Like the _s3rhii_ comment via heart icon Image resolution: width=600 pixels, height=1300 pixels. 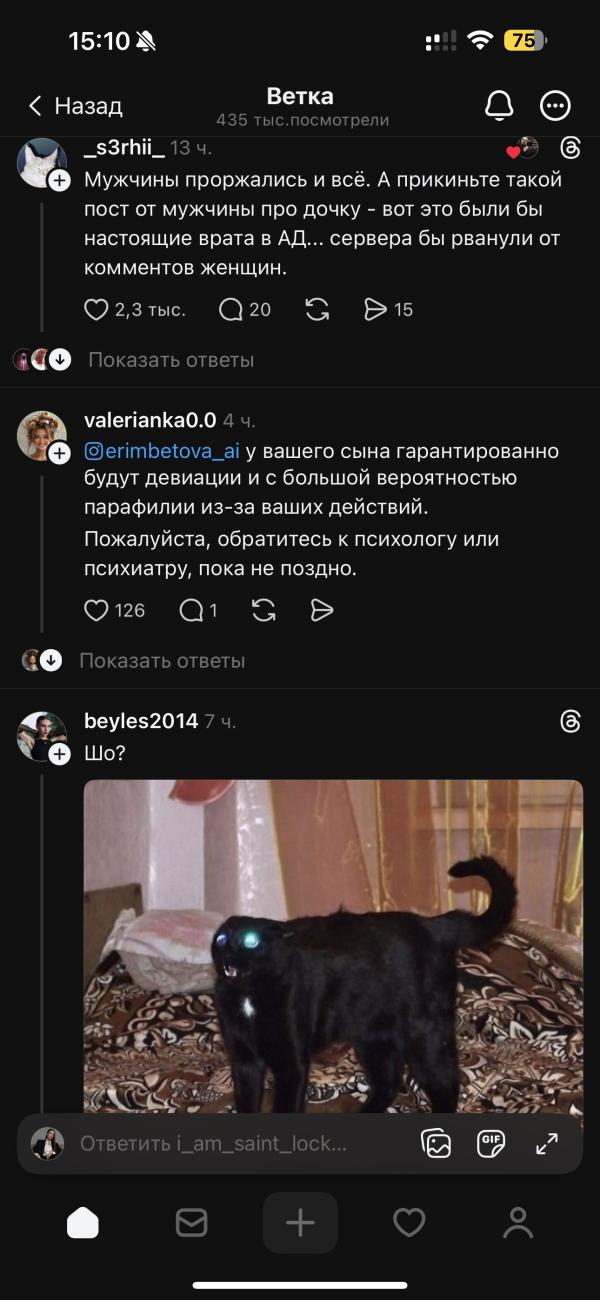pos(96,310)
